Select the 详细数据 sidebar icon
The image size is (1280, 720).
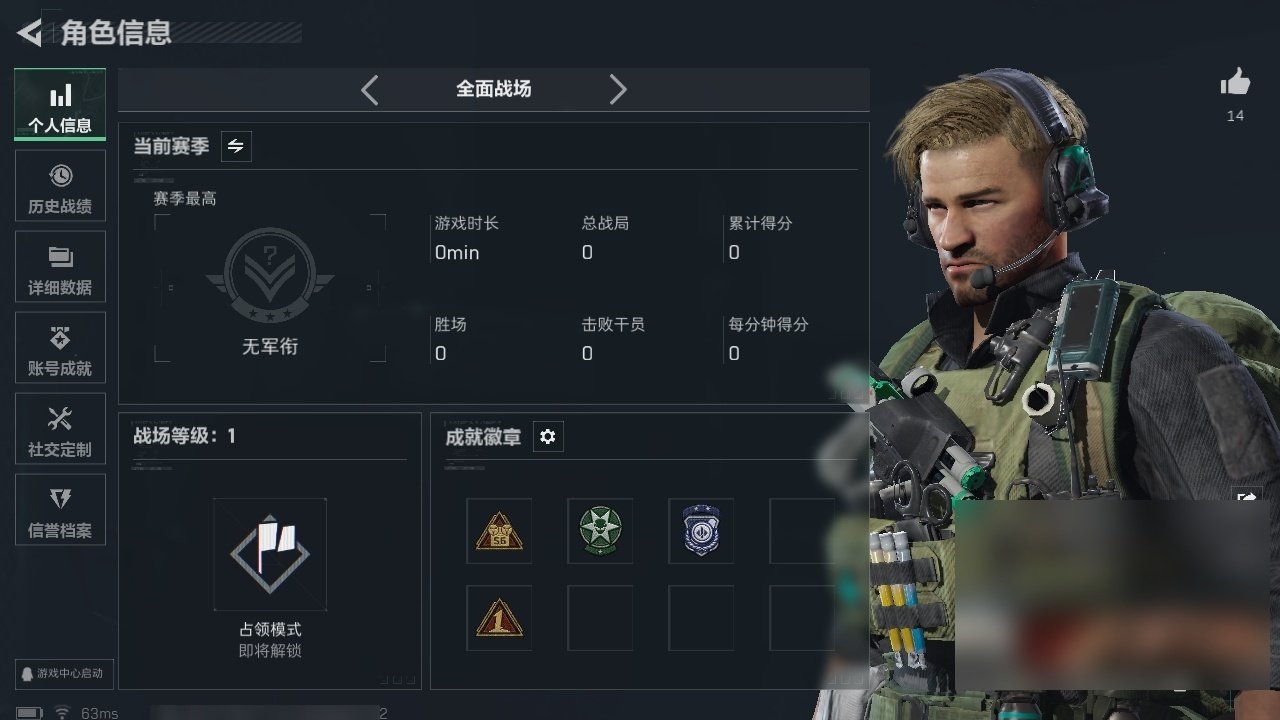(60, 268)
